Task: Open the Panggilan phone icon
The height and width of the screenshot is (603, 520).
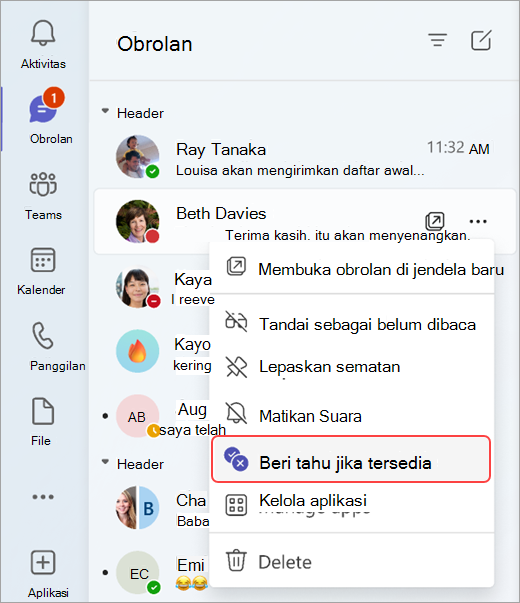Action: 43,335
